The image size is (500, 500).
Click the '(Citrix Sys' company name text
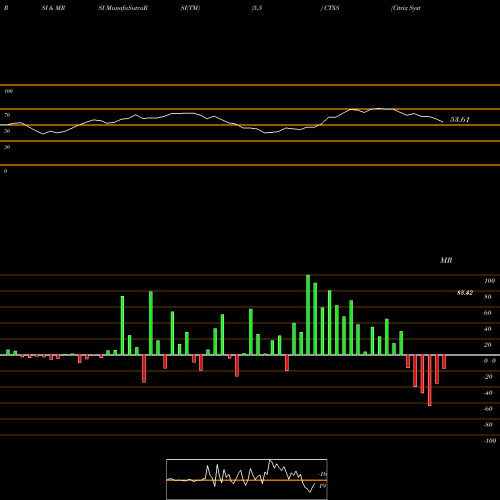tap(405, 8)
